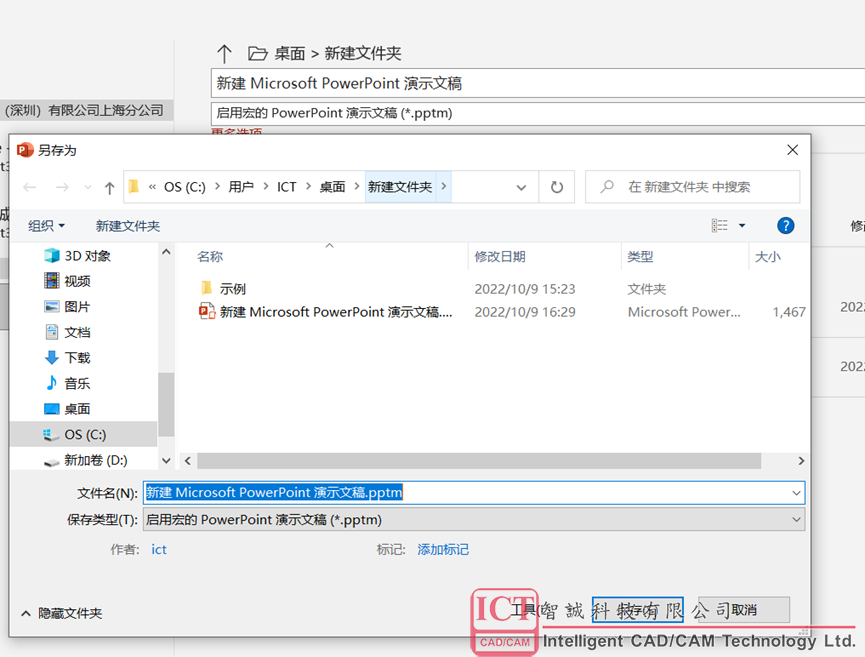
Task: Select 视频 in the navigation pane
Action: point(77,281)
